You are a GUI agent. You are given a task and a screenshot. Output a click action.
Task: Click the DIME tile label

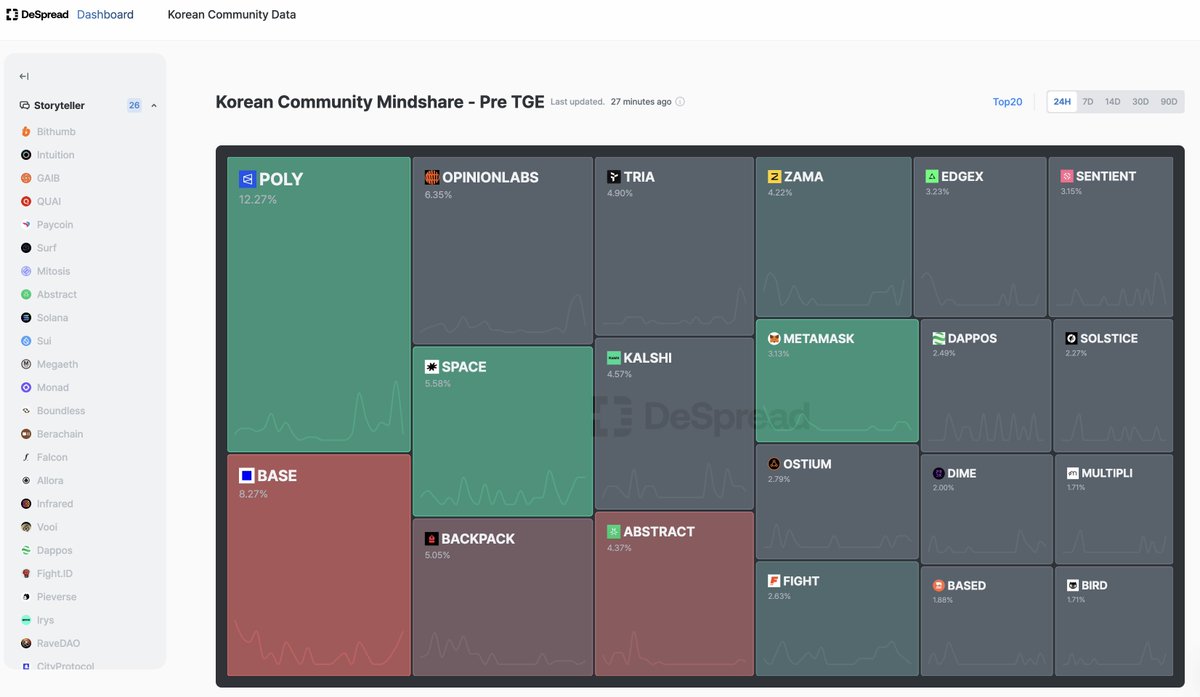click(x=962, y=474)
